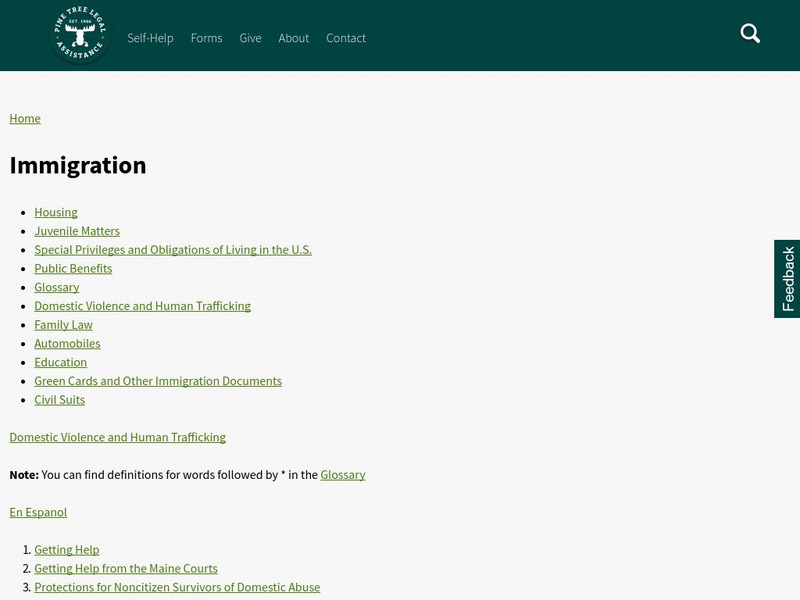Open Protections for Noncitizen Survivors link
This screenshot has height=600, width=800.
coord(177,587)
